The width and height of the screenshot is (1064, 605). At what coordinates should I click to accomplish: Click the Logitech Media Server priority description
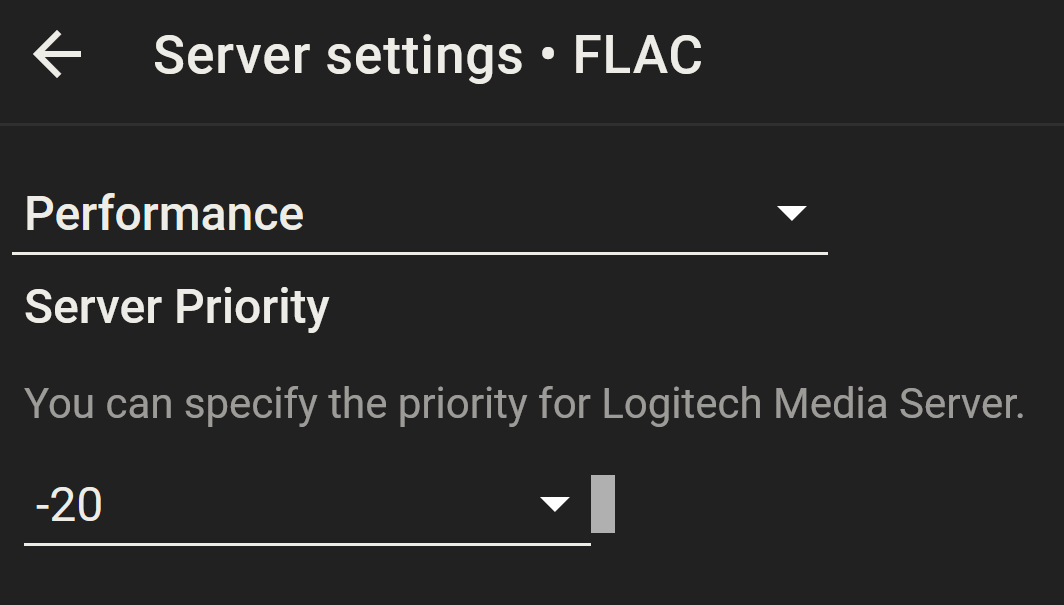click(524, 404)
